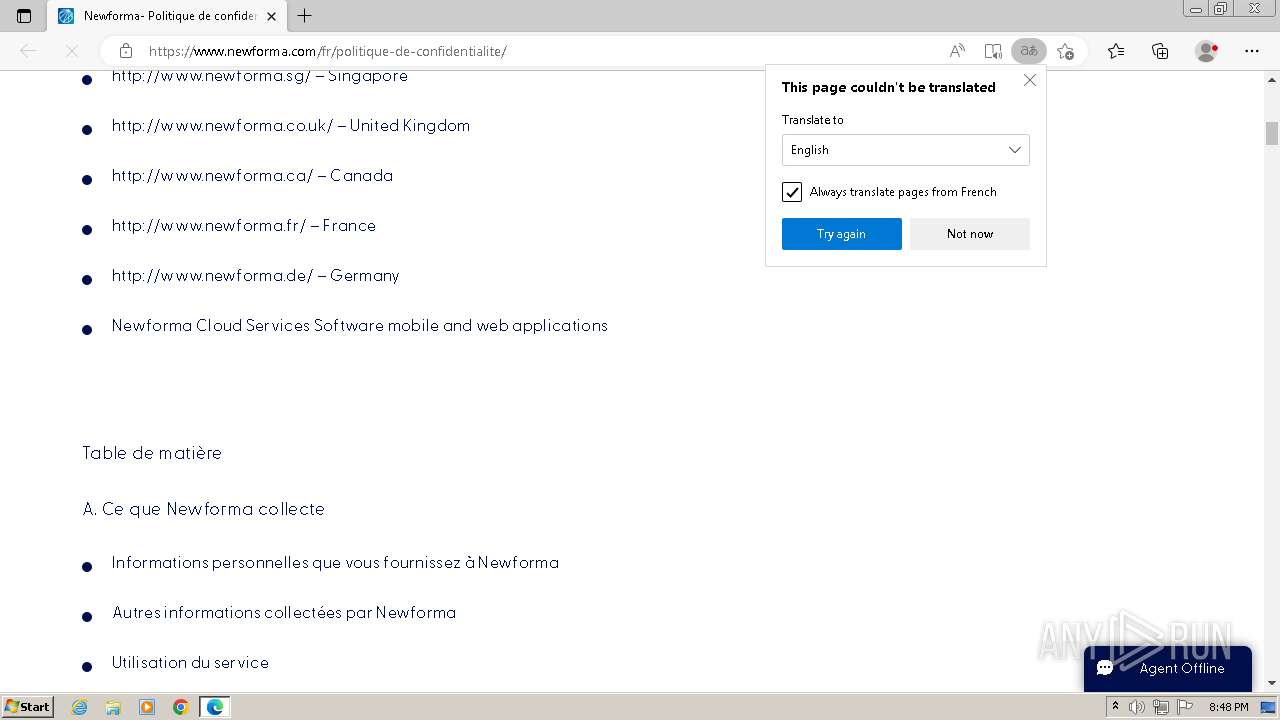Go back with the back arrow
This screenshot has height=720, width=1280.
click(28, 51)
